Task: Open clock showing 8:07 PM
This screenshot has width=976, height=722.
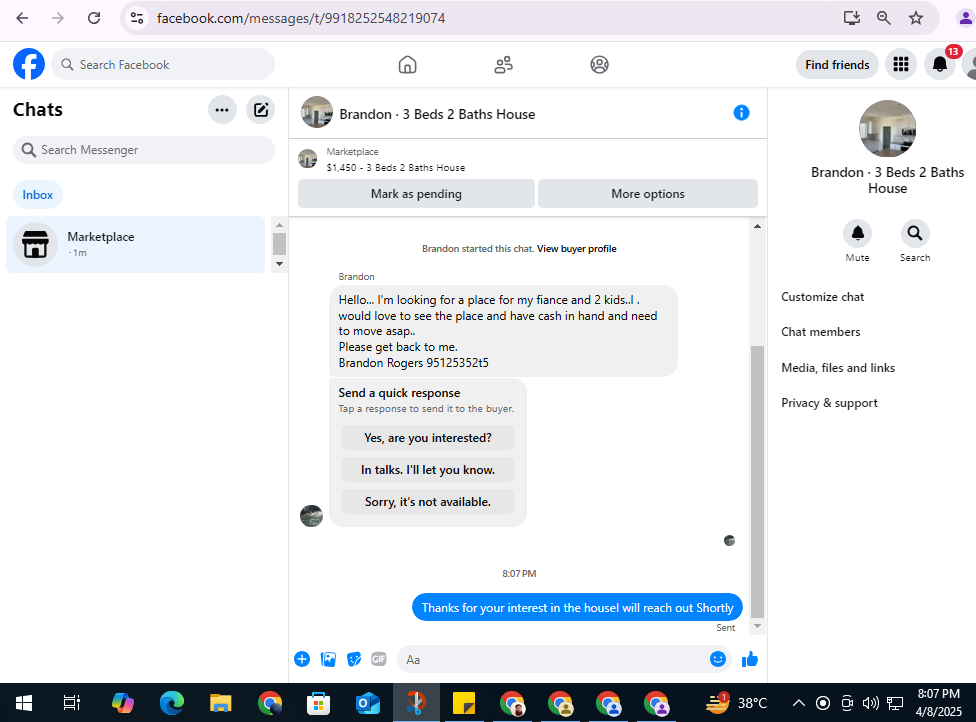Action: coord(939,703)
